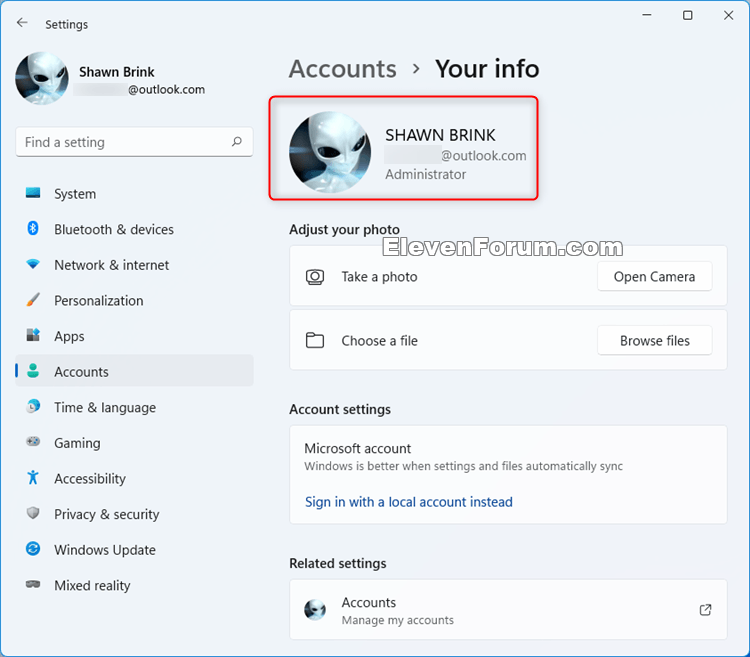Click the Time & language globe icon
The width and height of the screenshot is (750, 657).
(x=33, y=406)
